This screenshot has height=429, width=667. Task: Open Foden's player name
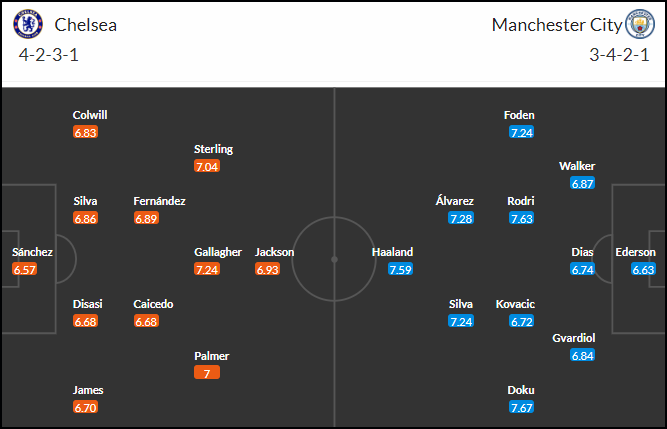coord(519,115)
